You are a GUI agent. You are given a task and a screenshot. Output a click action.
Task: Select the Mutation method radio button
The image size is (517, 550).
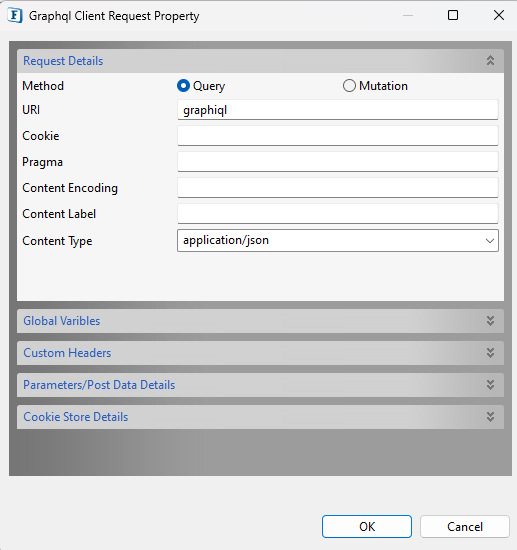349,86
